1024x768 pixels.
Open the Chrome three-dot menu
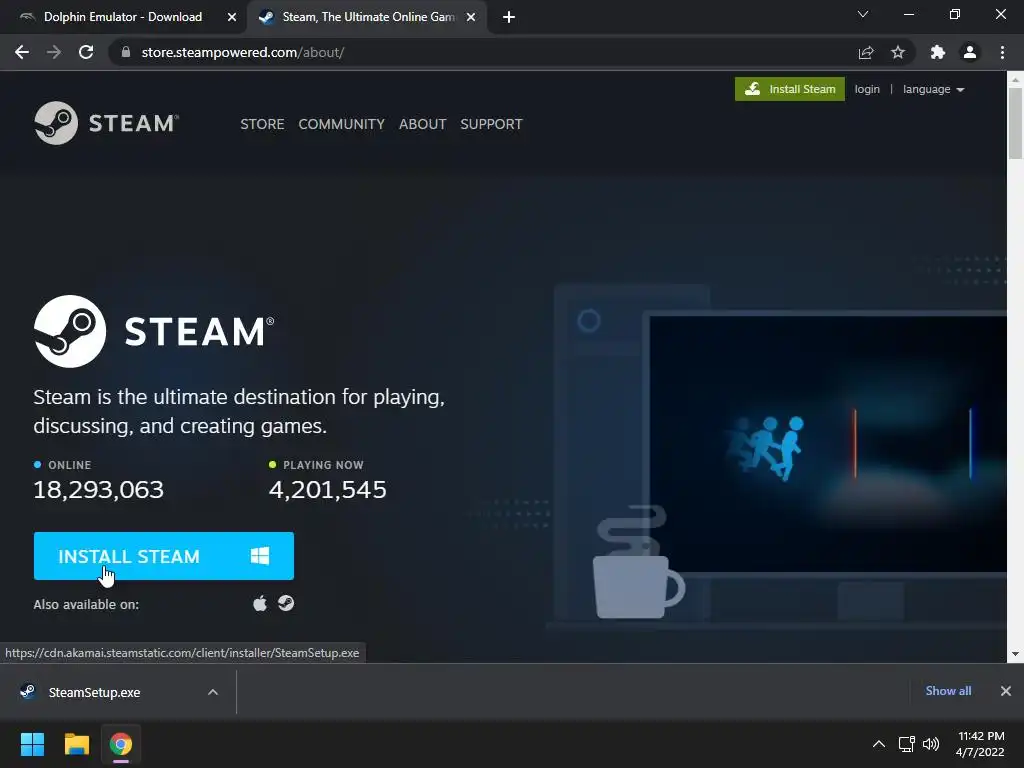point(1002,52)
